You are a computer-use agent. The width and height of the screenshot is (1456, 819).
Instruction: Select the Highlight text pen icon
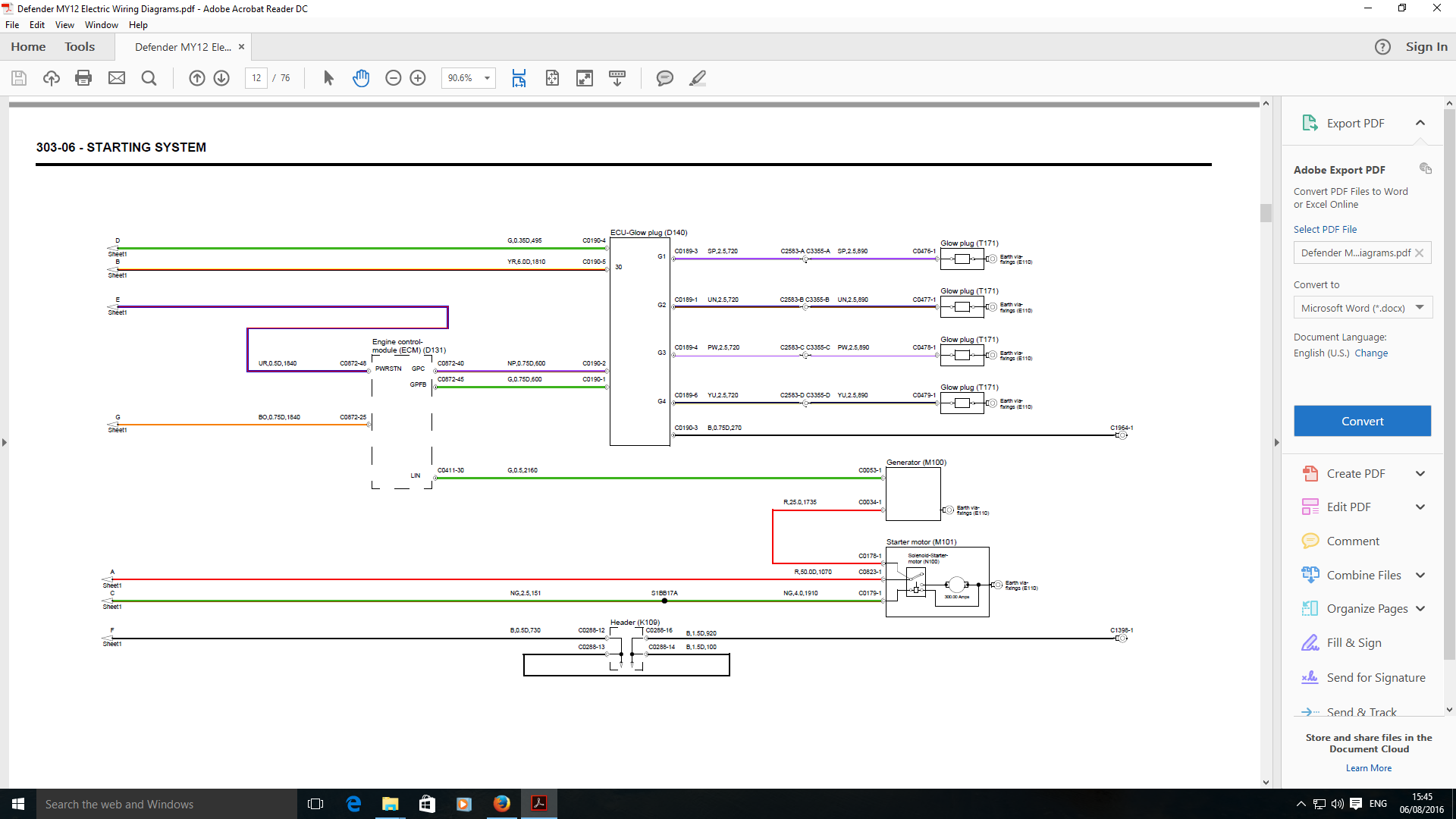(698, 78)
